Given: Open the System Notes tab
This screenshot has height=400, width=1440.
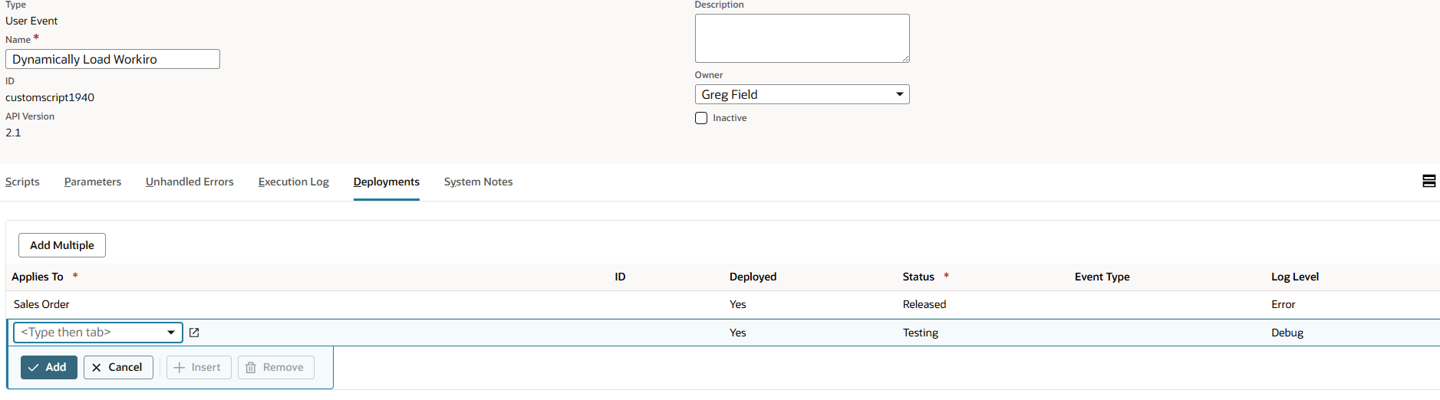Looking at the screenshot, I should pyautogui.click(x=478, y=182).
